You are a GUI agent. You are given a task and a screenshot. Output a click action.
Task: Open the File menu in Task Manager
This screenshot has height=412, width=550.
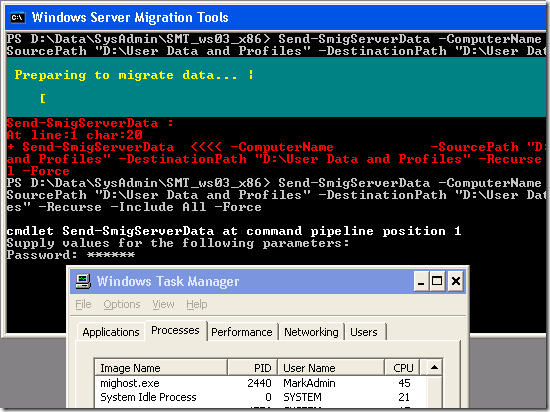83,304
